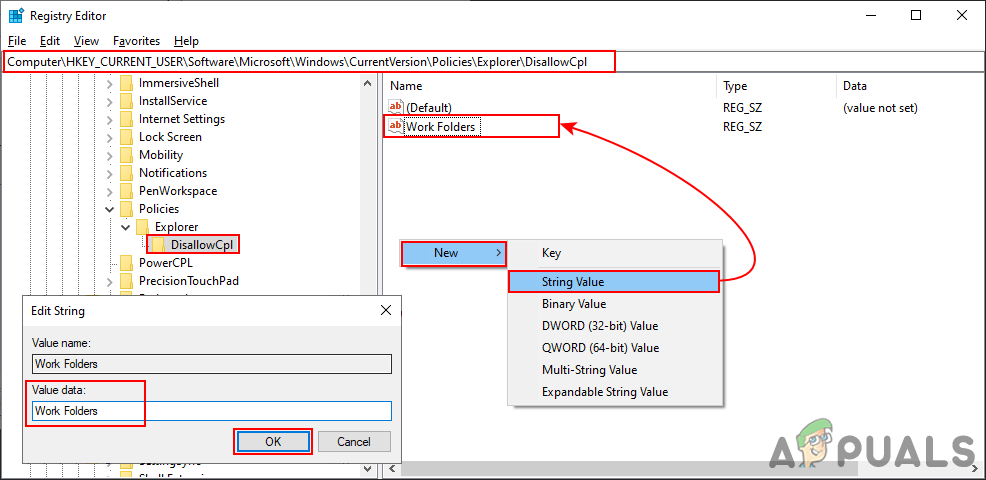Choose String Value from the submenu
Screen dimensions: 986x480
(613, 282)
